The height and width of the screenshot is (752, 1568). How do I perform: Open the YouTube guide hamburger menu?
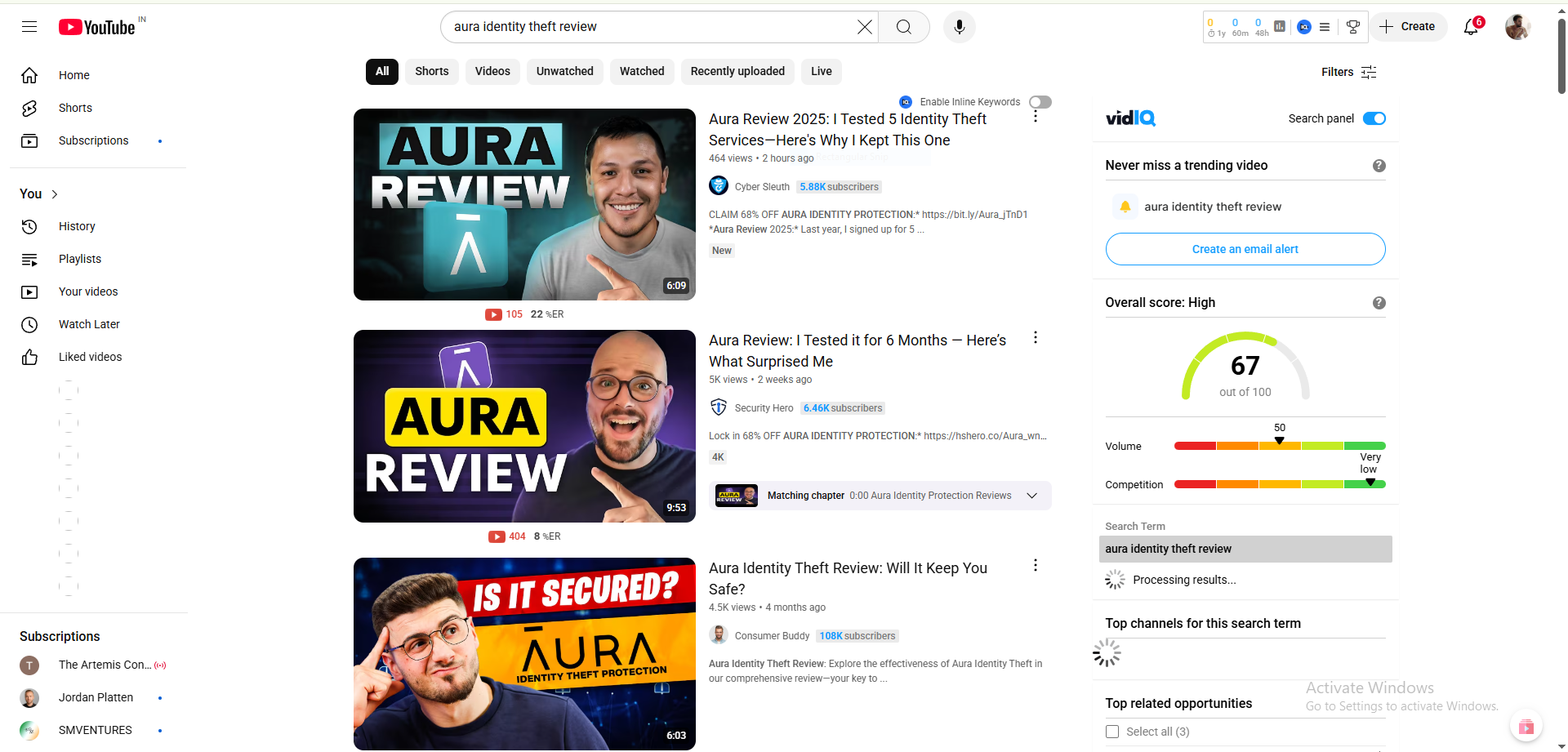[x=29, y=27]
